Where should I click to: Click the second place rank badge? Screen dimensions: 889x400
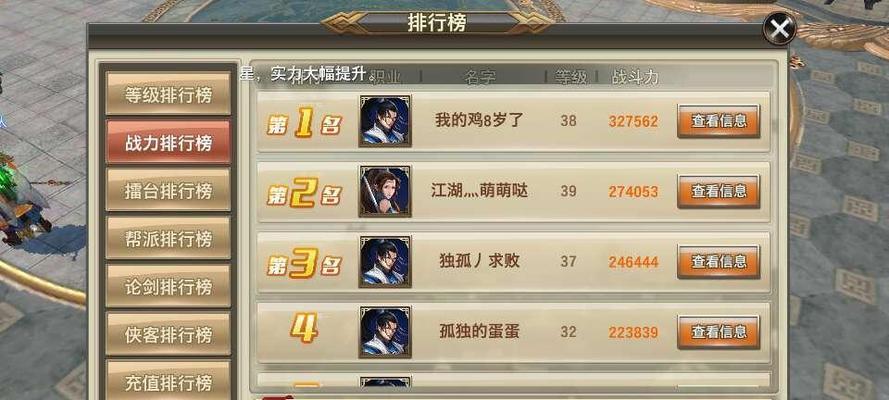[x=304, y=193]
